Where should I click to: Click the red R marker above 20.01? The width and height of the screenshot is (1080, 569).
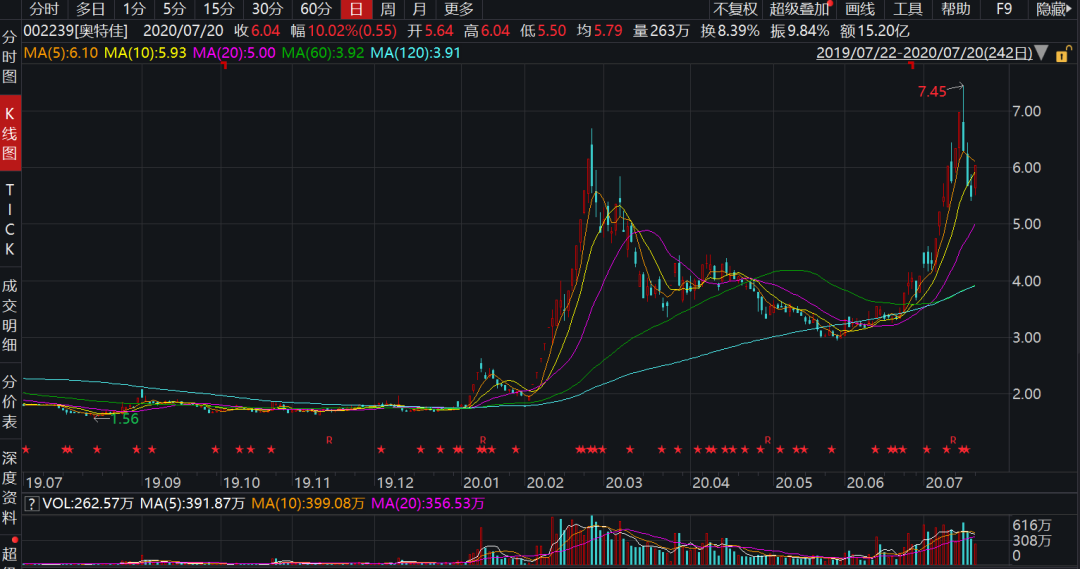click(483, 439)
